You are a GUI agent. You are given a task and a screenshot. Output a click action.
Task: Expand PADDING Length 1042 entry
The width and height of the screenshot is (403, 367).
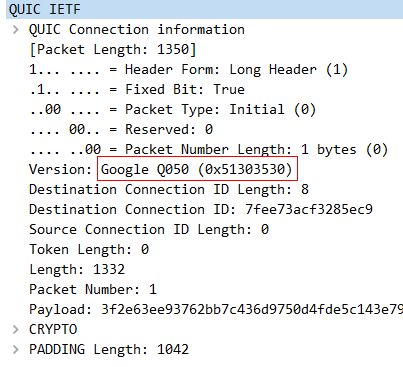15,349
